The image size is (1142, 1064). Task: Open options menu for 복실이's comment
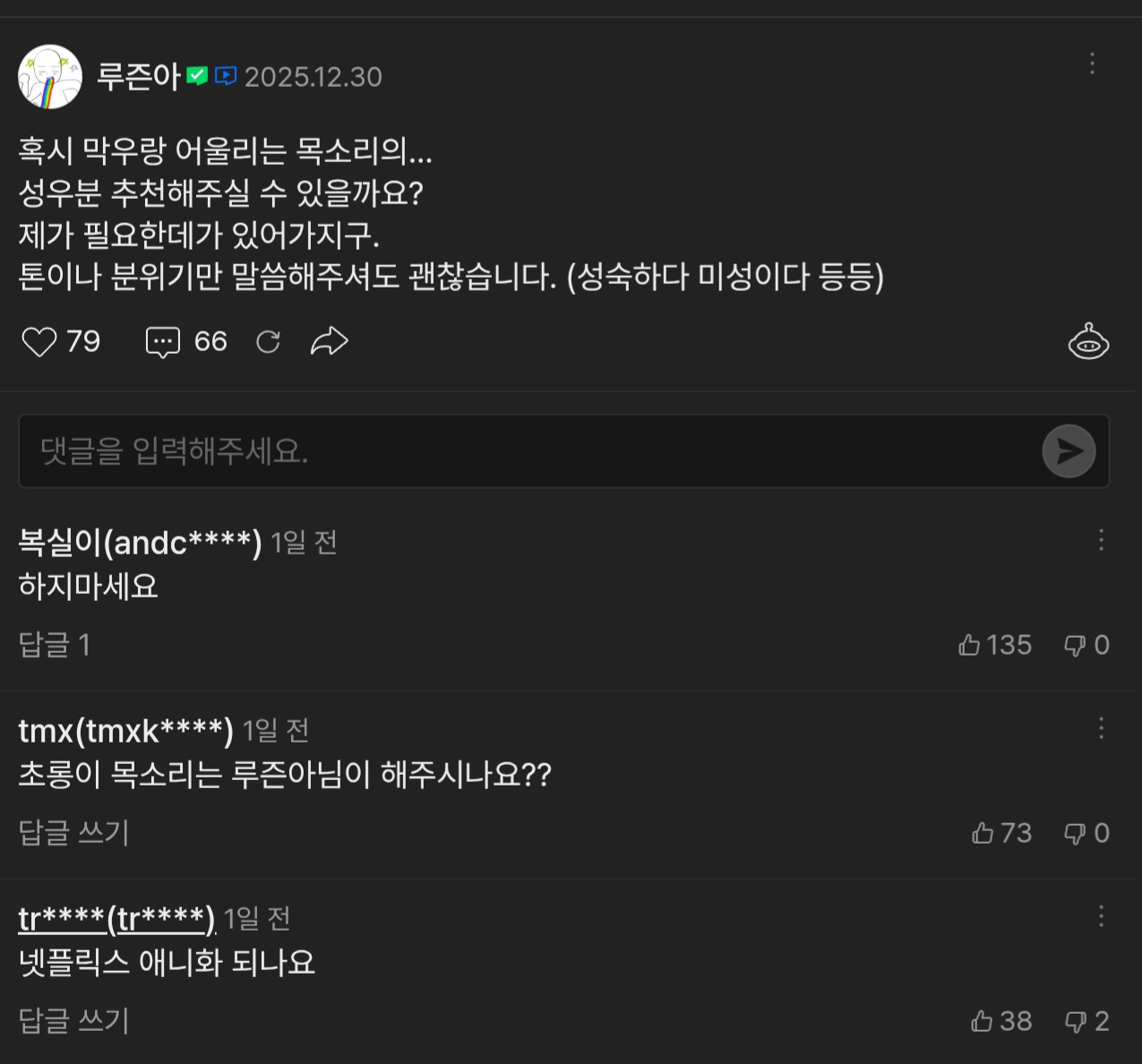(x=1101, y=540)
